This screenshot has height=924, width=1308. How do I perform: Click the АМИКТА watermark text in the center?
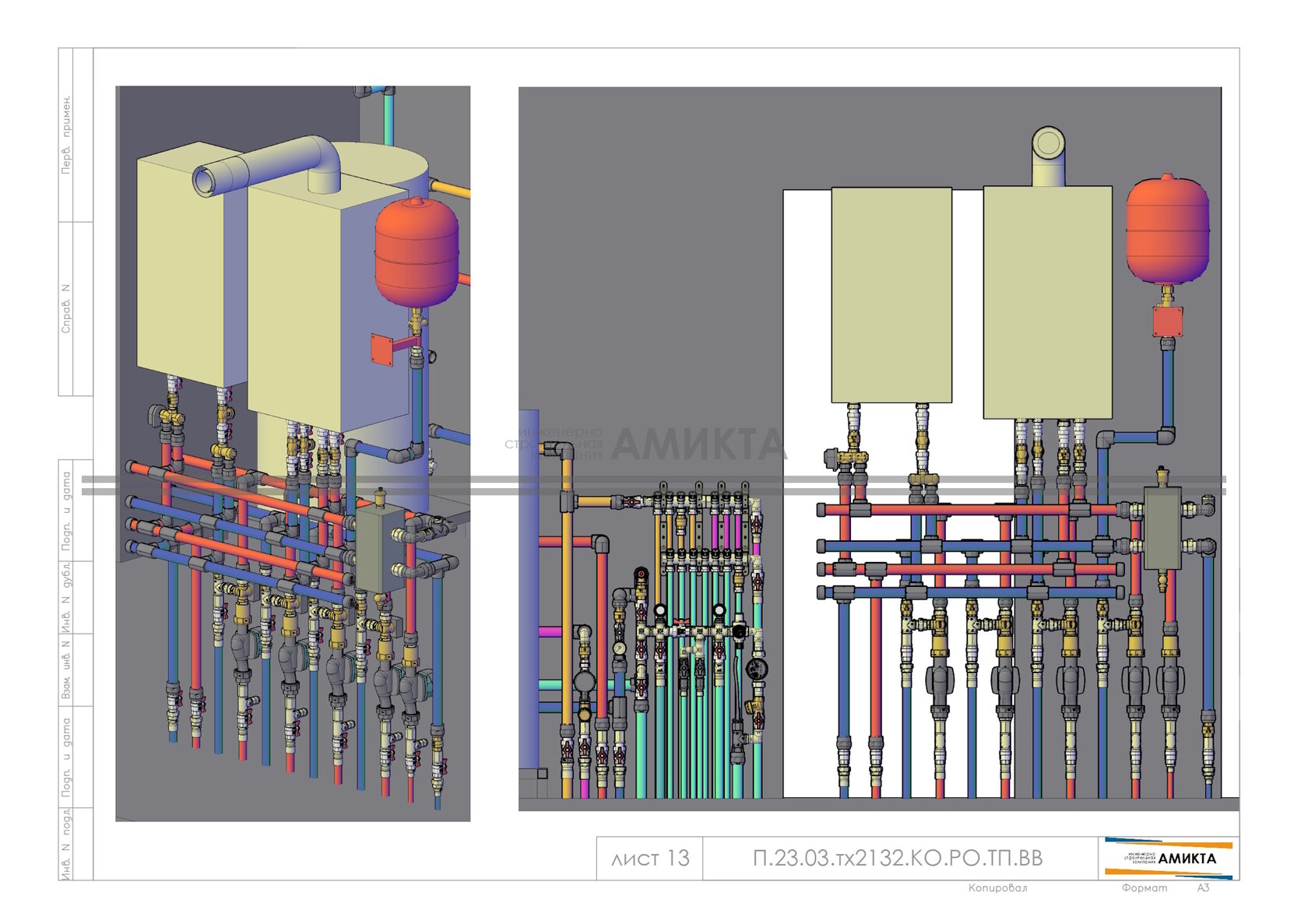pos(698,444)
